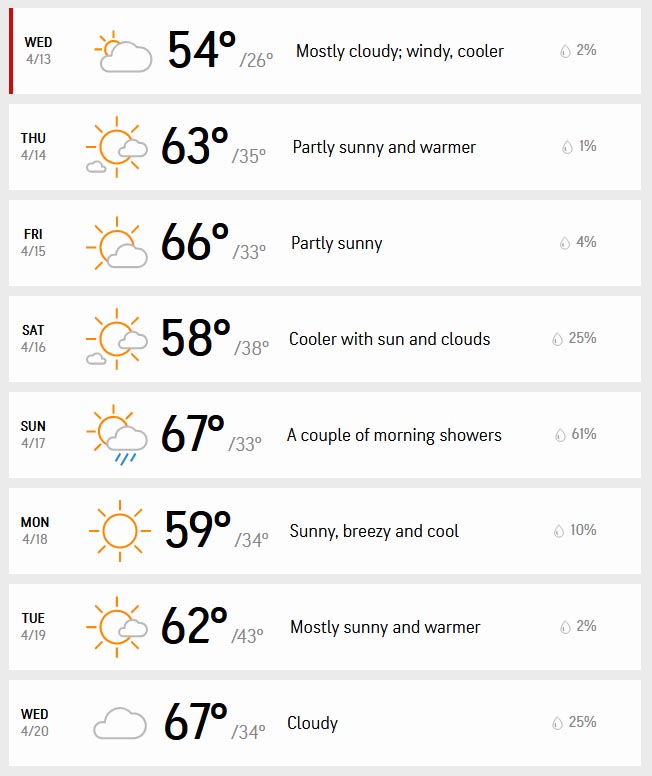This screenshot has width=652, height=776.
Task: Click the raindrop icon next to 61%
Action: [560, 435]
